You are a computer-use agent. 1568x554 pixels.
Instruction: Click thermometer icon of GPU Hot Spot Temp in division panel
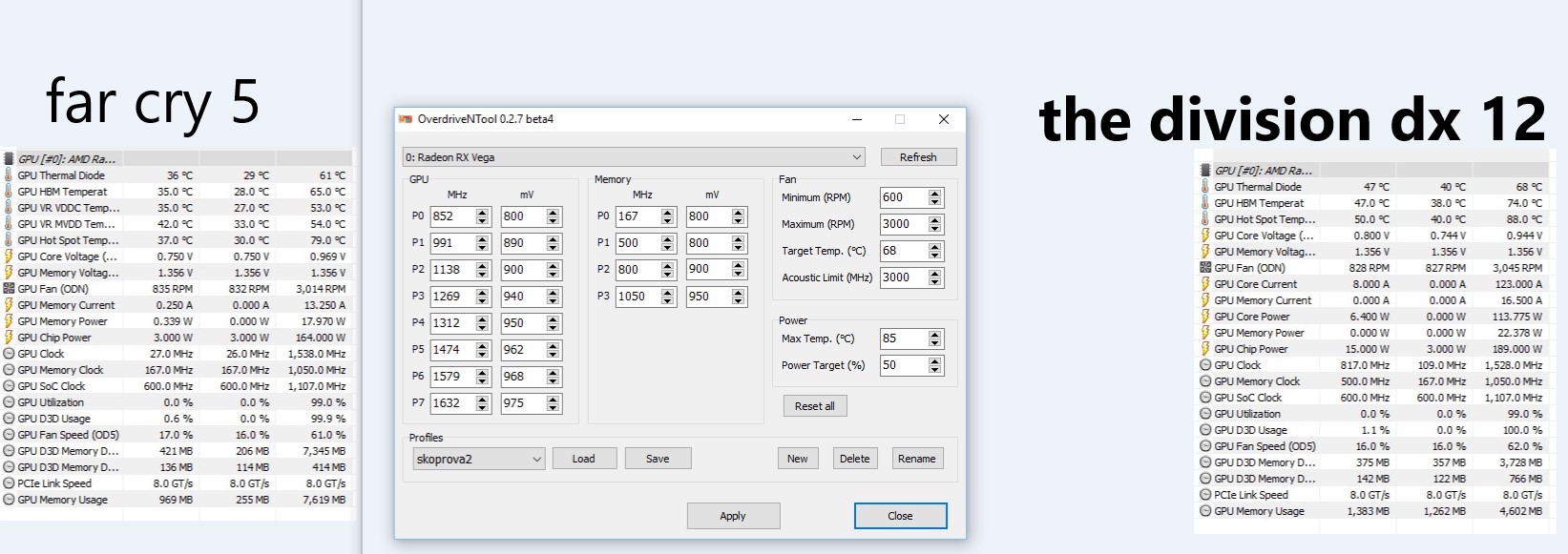[1205, 219]
